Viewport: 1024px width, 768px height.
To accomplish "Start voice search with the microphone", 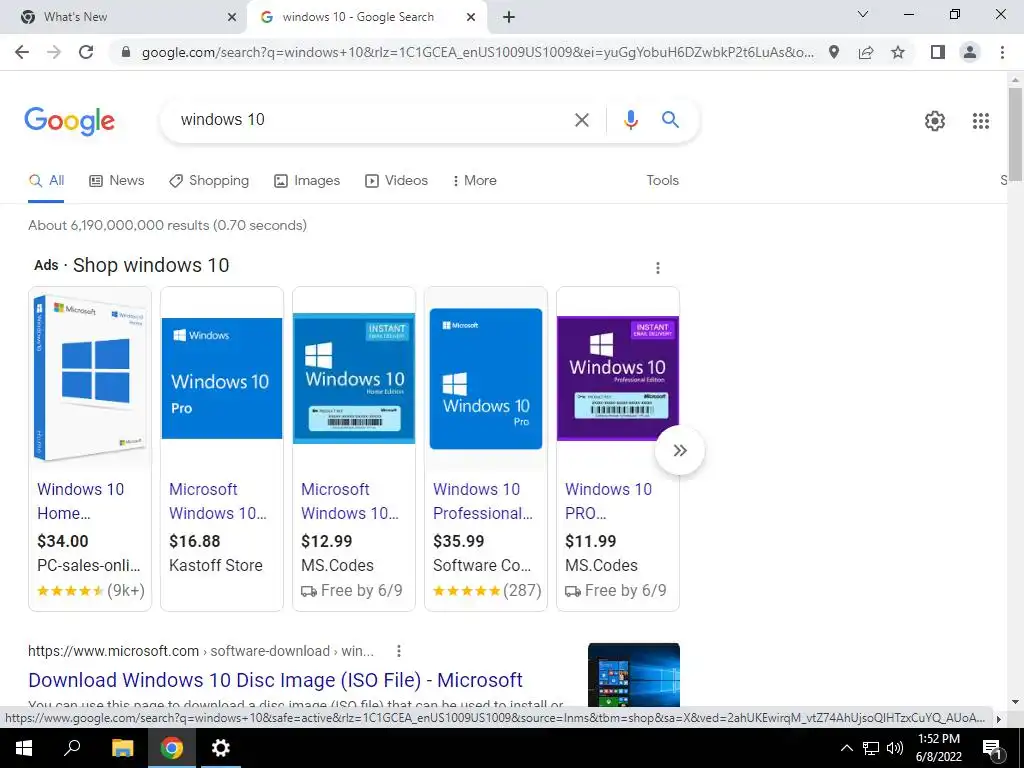I will tap(630, 120).
